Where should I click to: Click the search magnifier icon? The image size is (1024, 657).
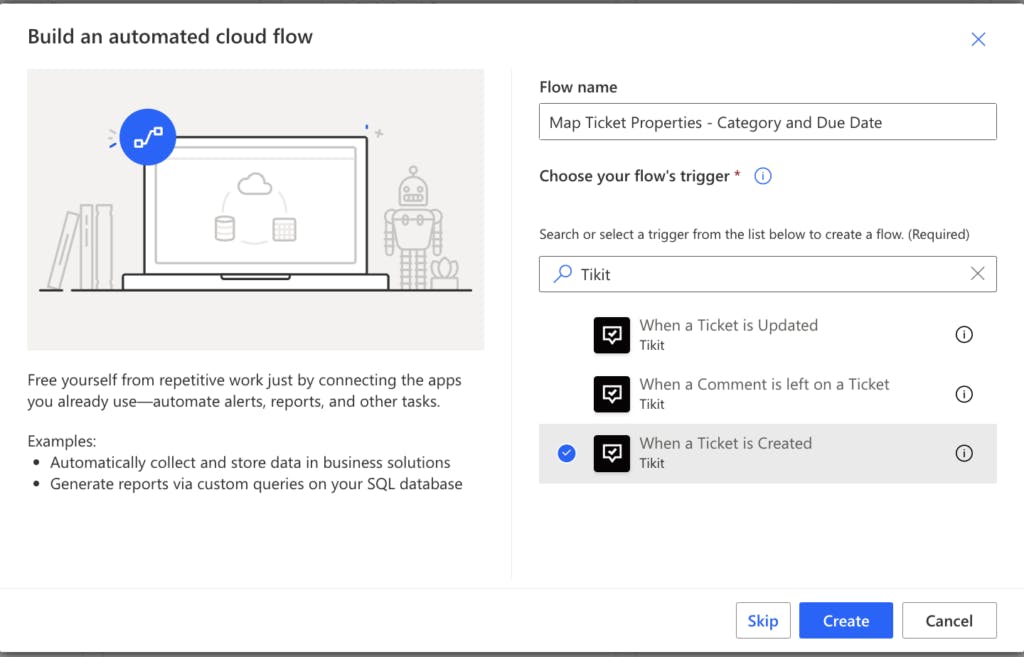pos(563,274)
